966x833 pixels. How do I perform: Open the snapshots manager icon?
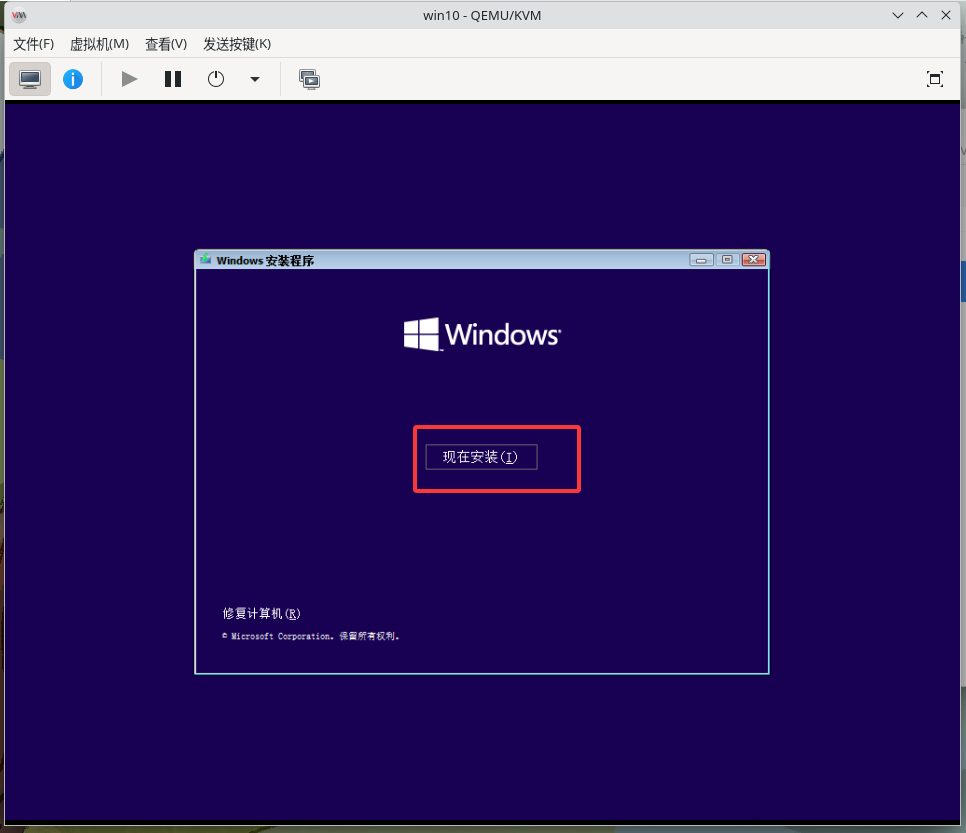[x=309, y=79]
